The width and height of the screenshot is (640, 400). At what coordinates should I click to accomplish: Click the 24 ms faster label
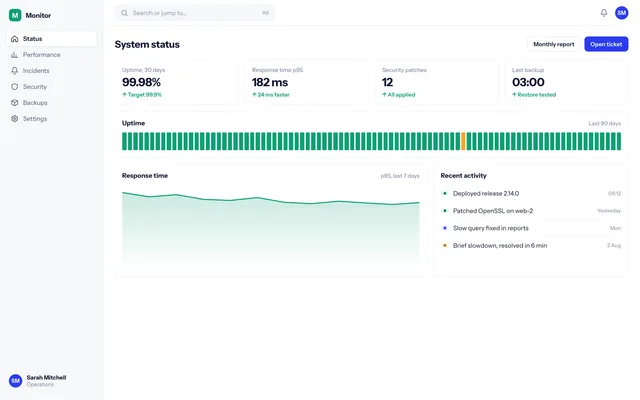coord(271,95)
